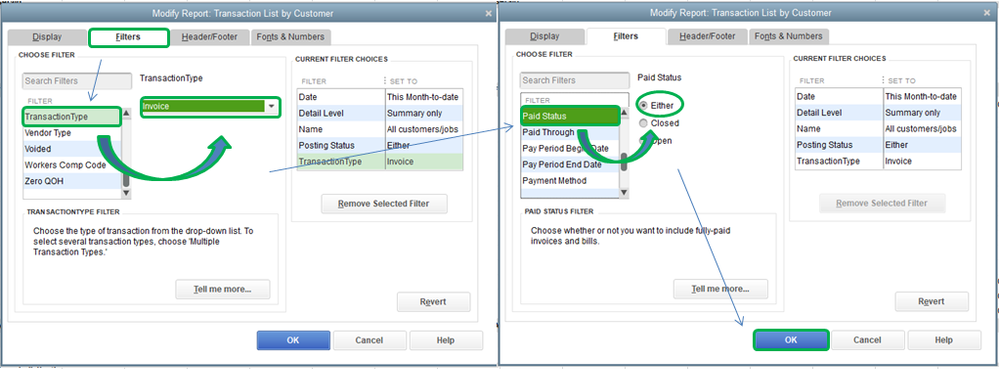Select Date row in the right current filter choices
Screen dimensions: 999x369
[x=877, y=96]
